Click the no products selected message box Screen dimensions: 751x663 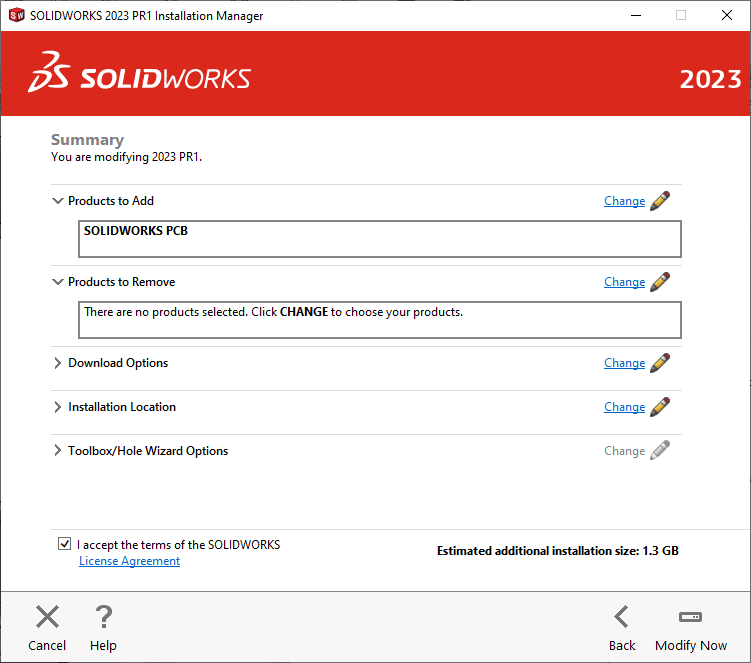pyautogui.click(x=380, y=320)
